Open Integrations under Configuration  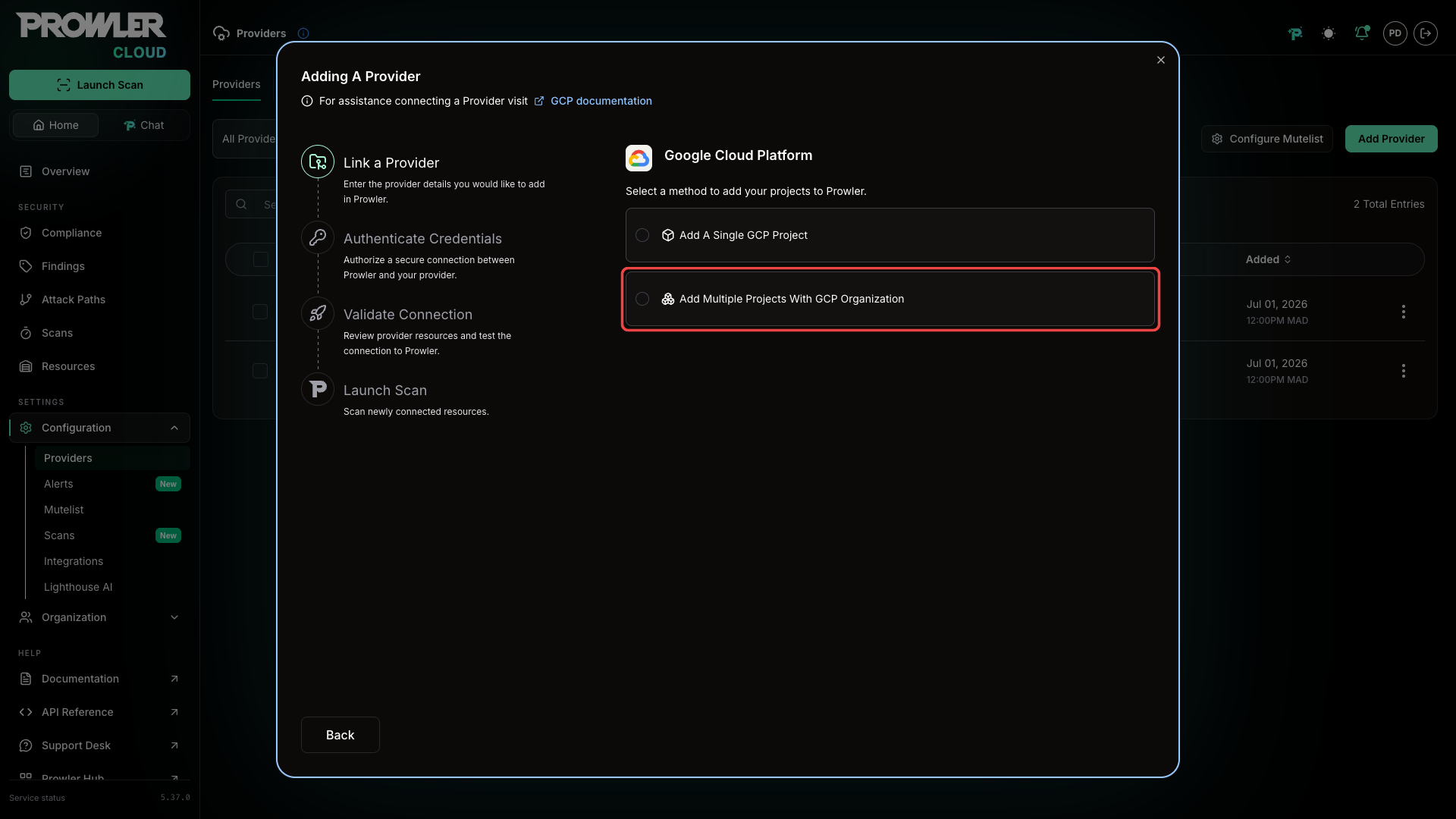pos(74,561)
